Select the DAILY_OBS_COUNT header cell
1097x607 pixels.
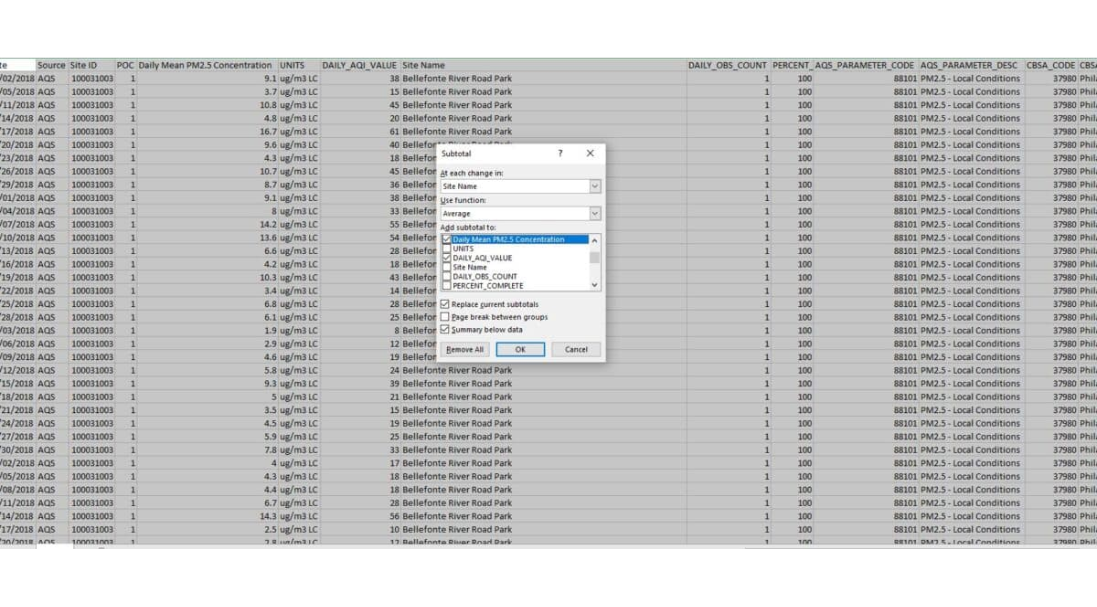(x=728, y=65)
